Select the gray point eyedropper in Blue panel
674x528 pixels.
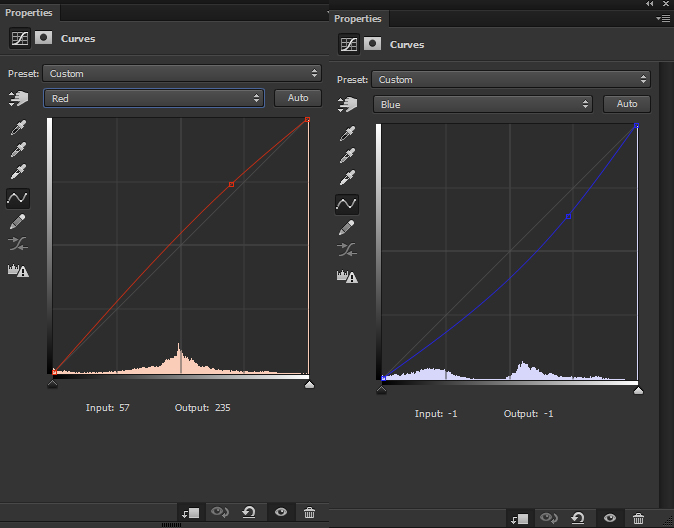(x=346, y=156)
